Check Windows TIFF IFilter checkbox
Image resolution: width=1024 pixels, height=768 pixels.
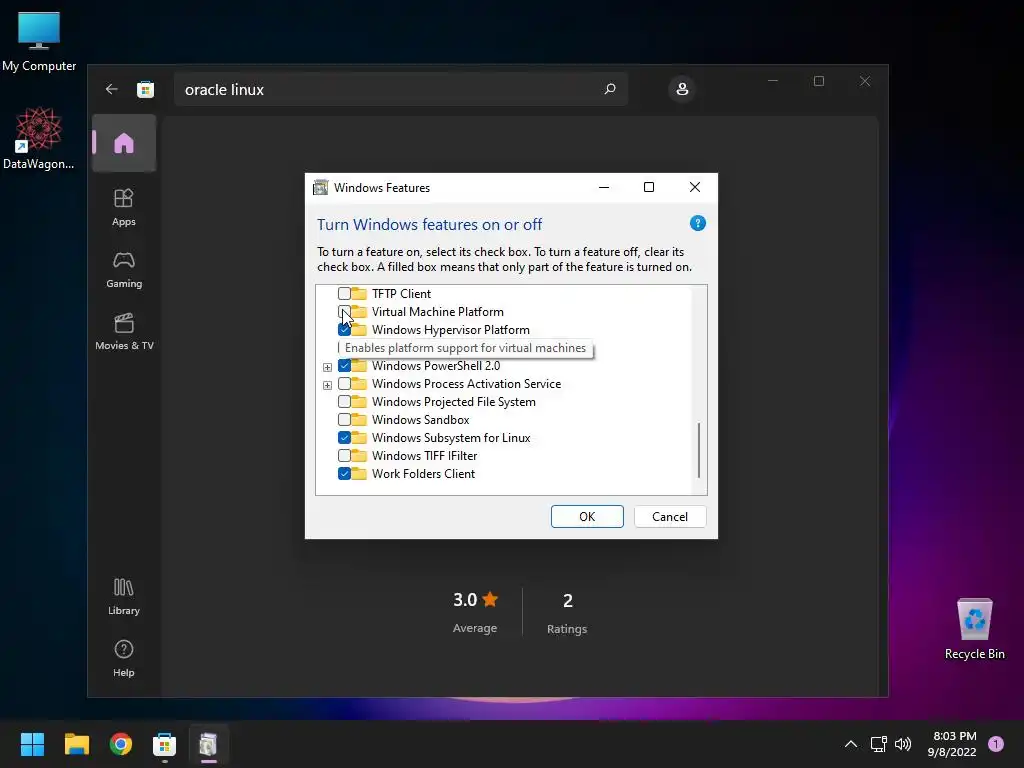344,456
